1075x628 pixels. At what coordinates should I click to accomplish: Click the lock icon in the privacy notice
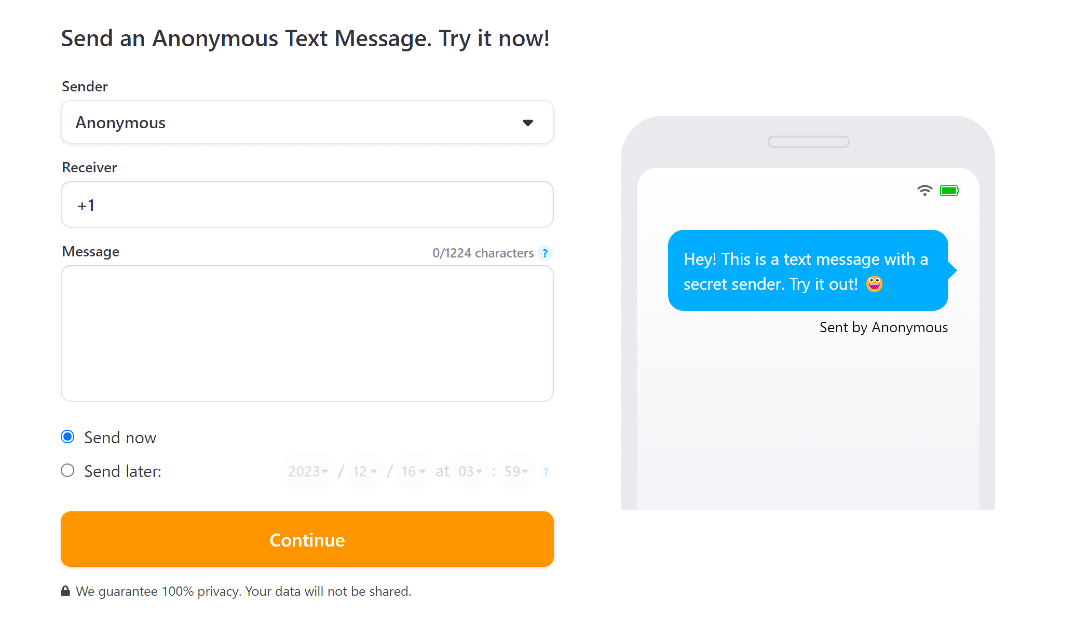coord(67,591)
